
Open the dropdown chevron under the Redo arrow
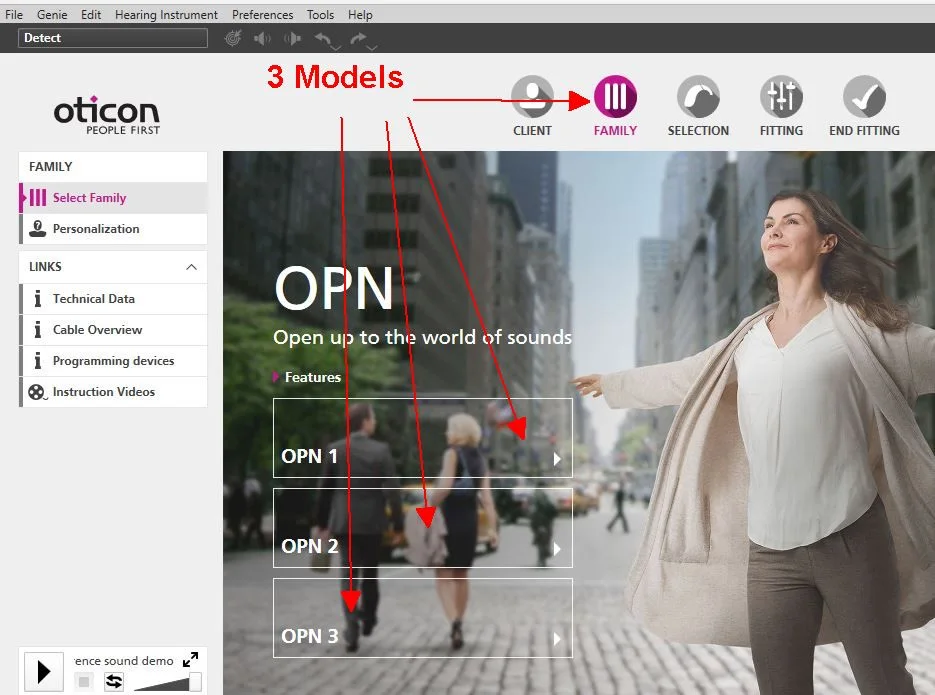372,47
